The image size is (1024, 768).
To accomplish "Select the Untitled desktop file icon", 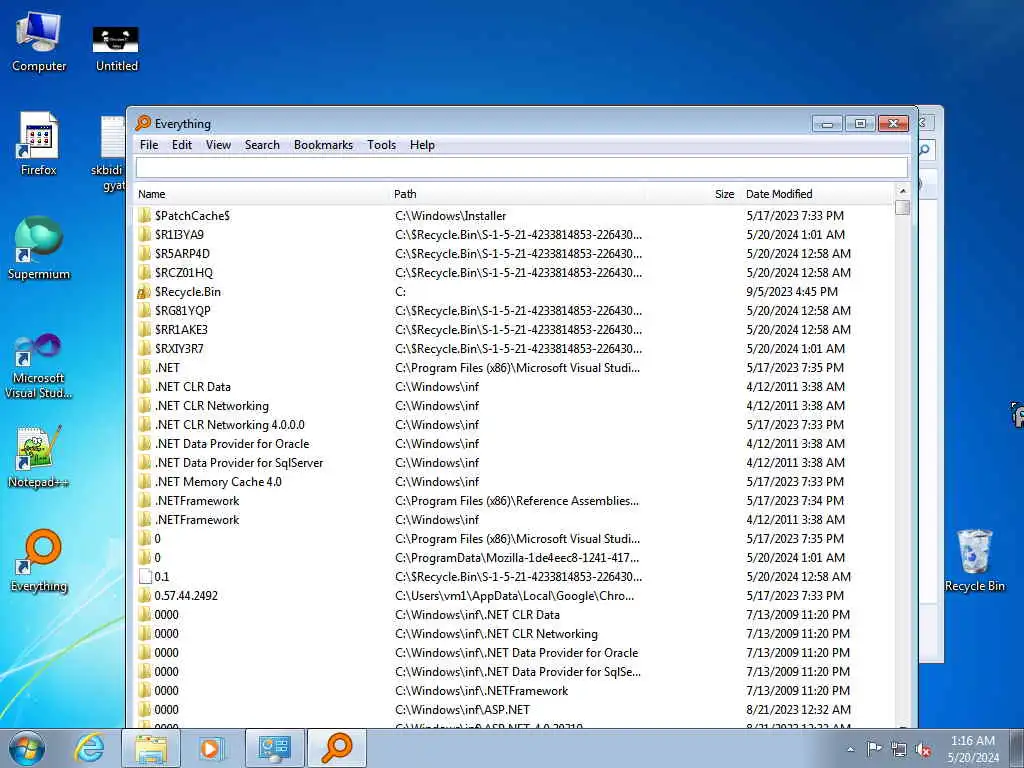I will (x=116, y=48).
